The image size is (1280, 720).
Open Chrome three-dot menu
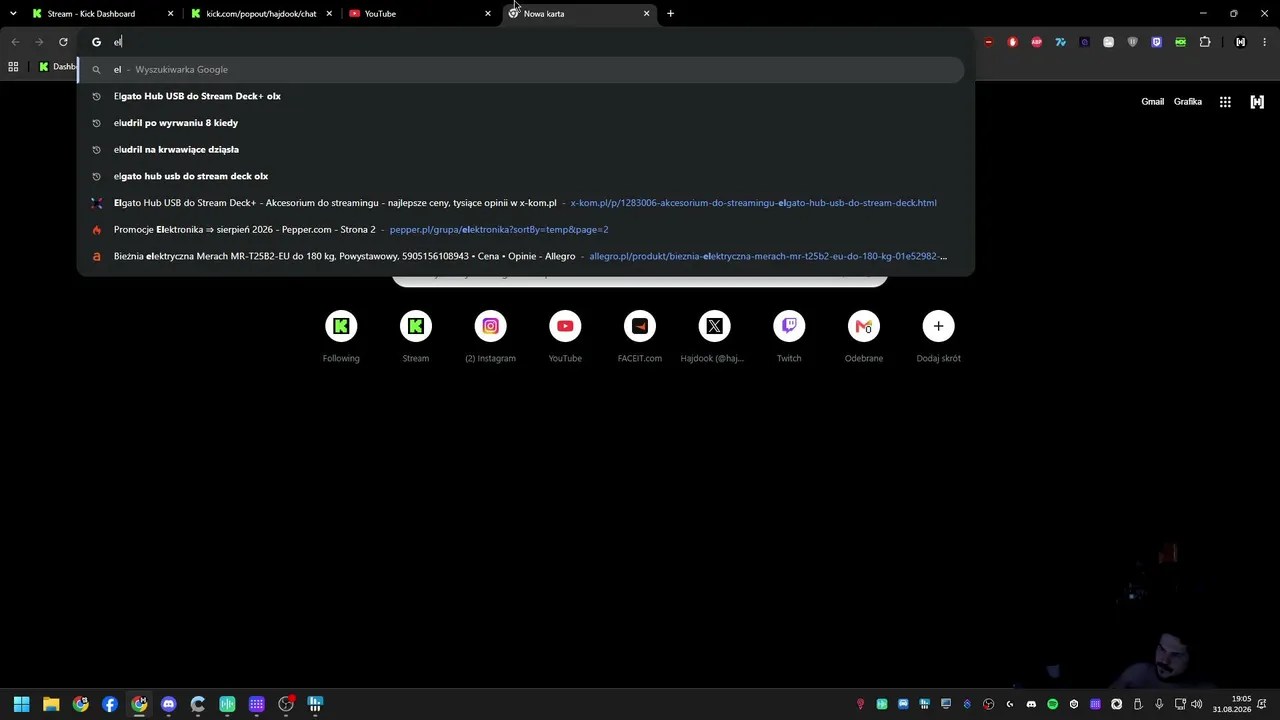1265,42
